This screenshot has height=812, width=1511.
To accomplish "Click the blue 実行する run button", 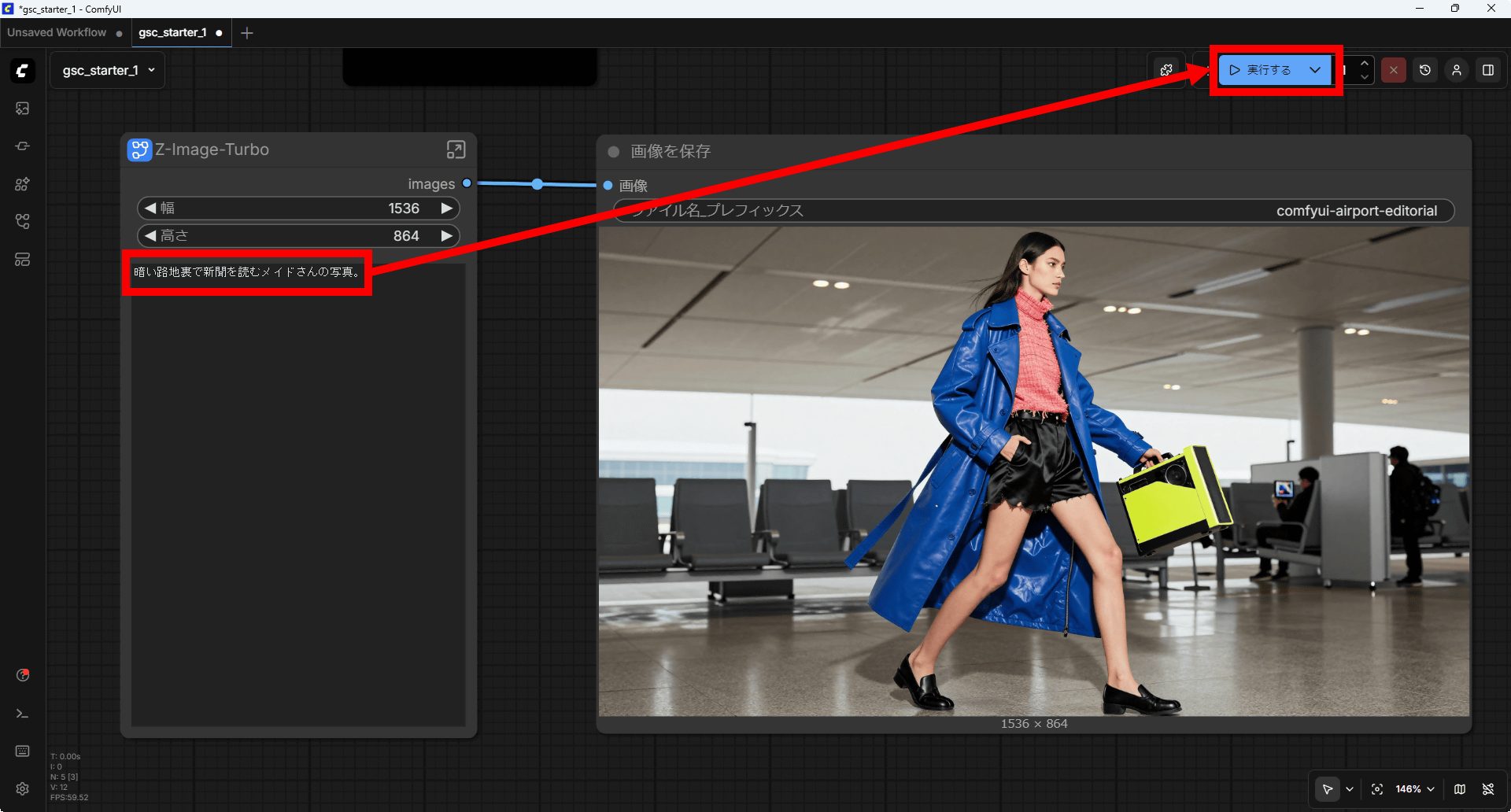I will click(x=1261, y=70).
